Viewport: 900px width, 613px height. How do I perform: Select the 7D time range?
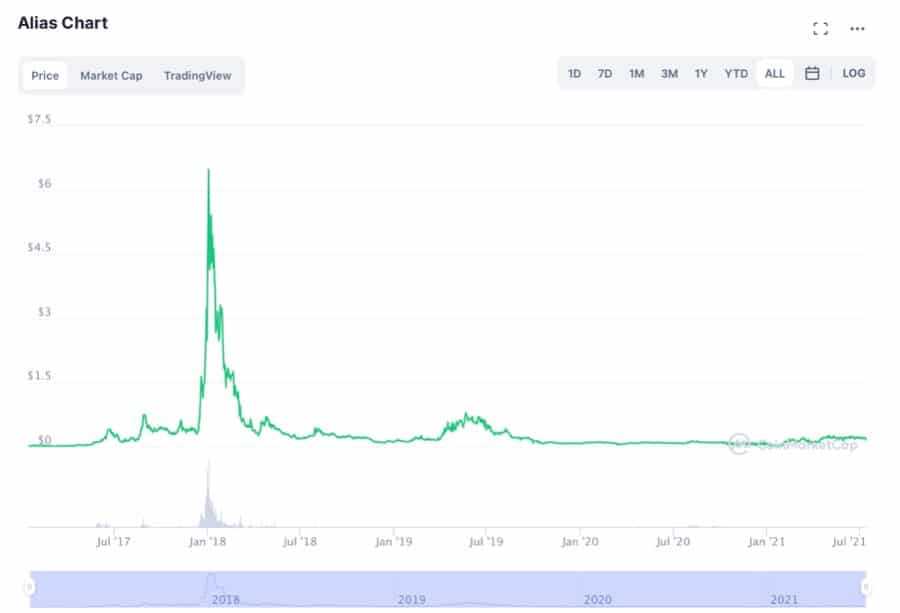[605, 74]
